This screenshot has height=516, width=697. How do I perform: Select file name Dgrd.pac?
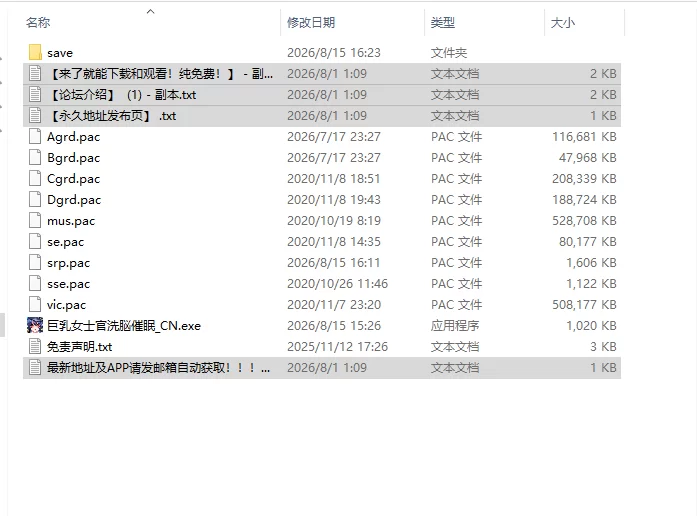point(74,200)
